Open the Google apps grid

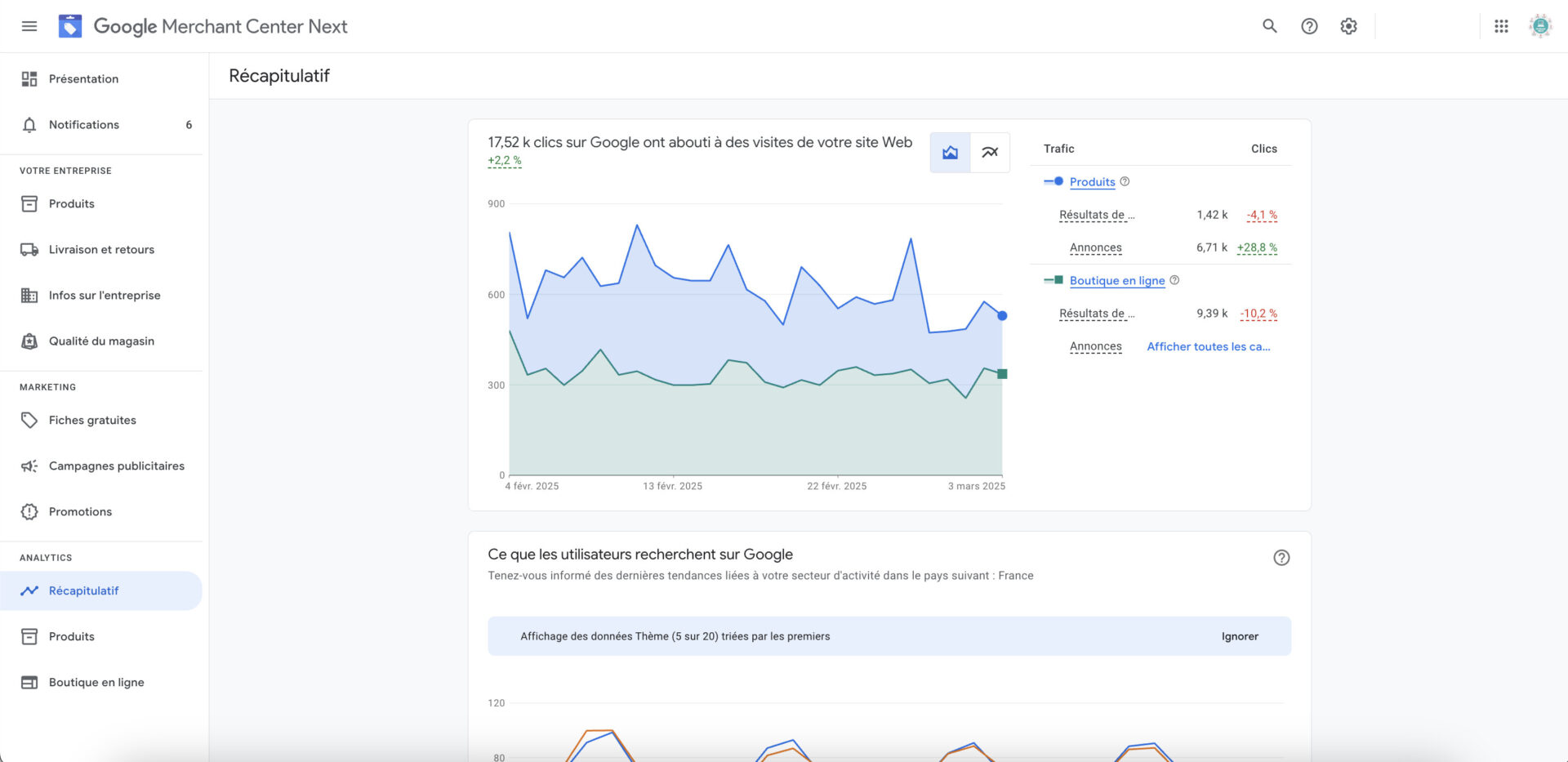1501,26
